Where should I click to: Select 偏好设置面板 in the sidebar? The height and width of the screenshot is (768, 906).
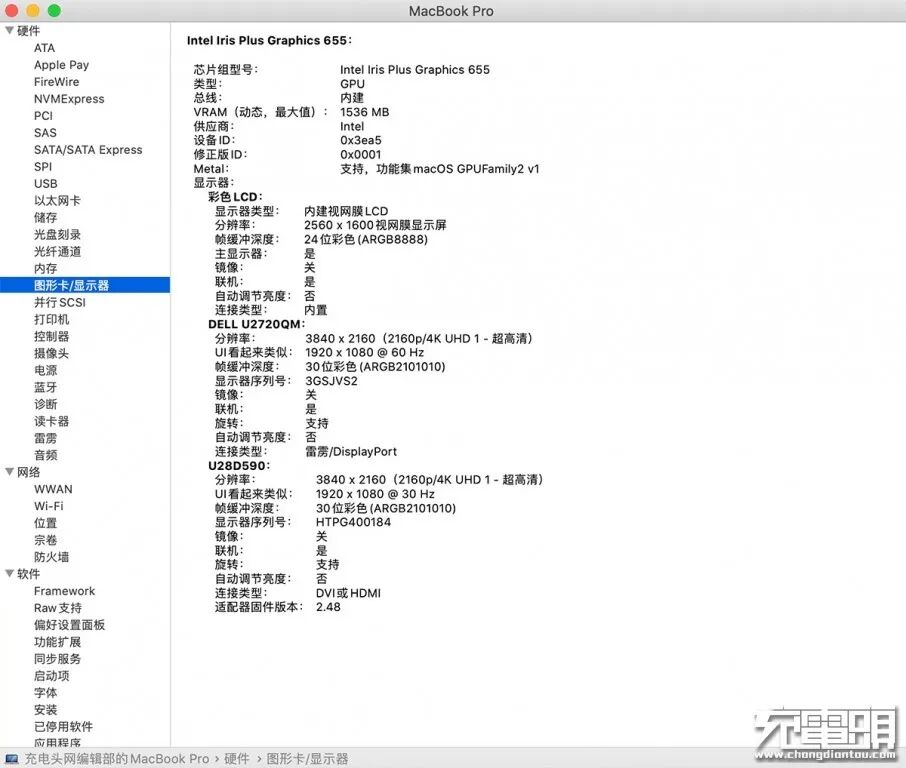pyautogui.click(x=69, y=625)
